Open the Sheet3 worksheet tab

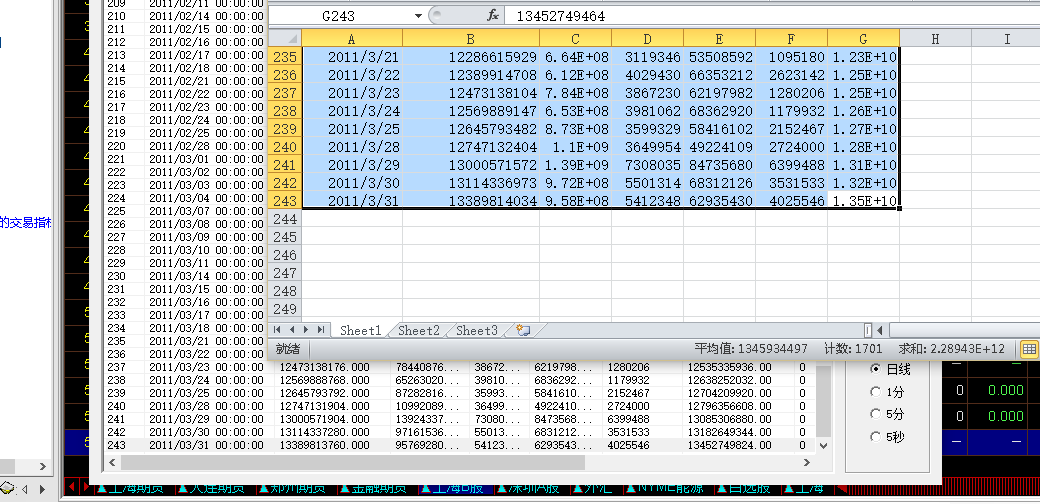pos(476,330)
